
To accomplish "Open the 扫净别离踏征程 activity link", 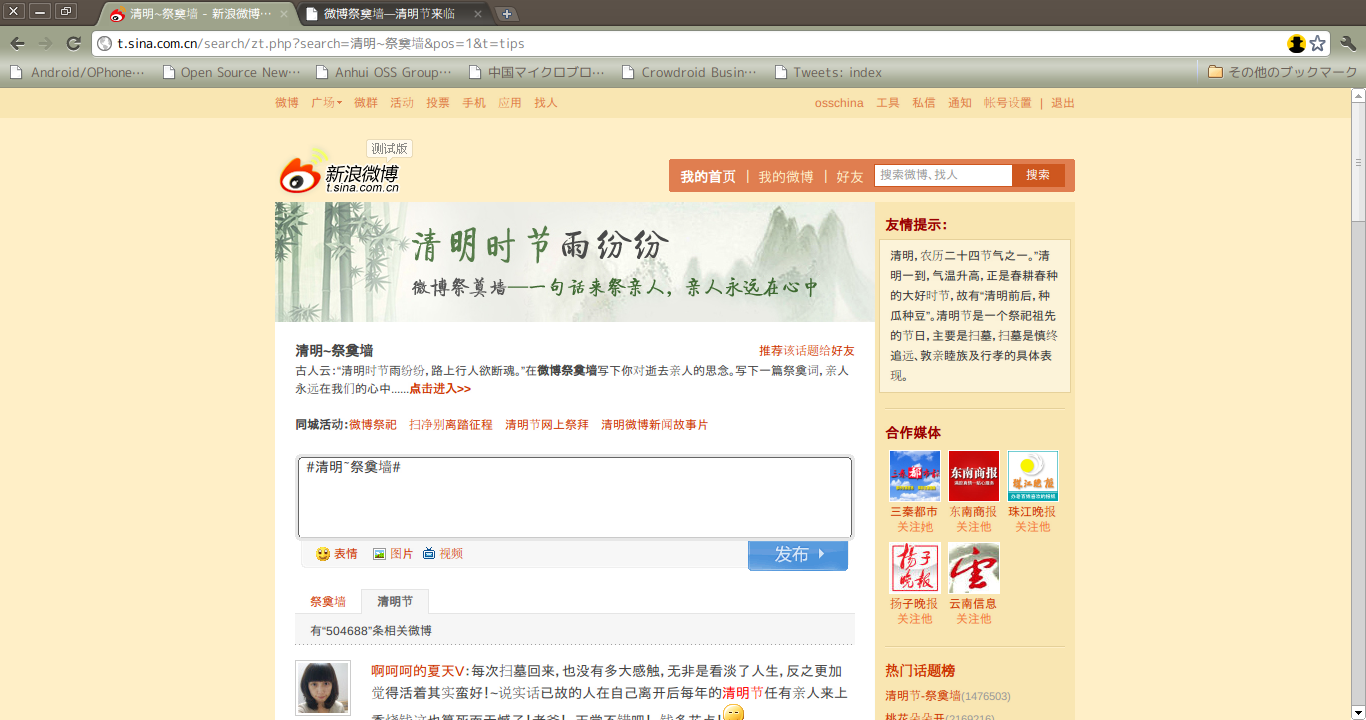I will coord(451,425).
